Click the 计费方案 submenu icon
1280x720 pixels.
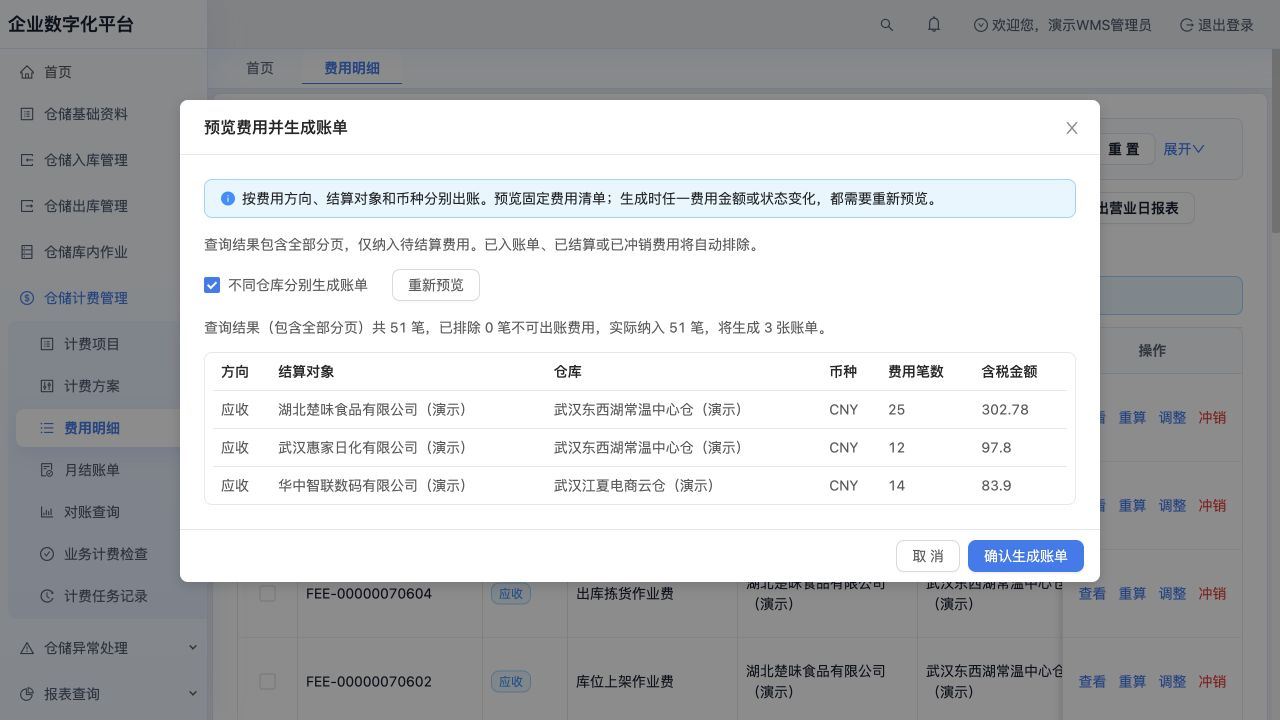(x=47, y=386)
